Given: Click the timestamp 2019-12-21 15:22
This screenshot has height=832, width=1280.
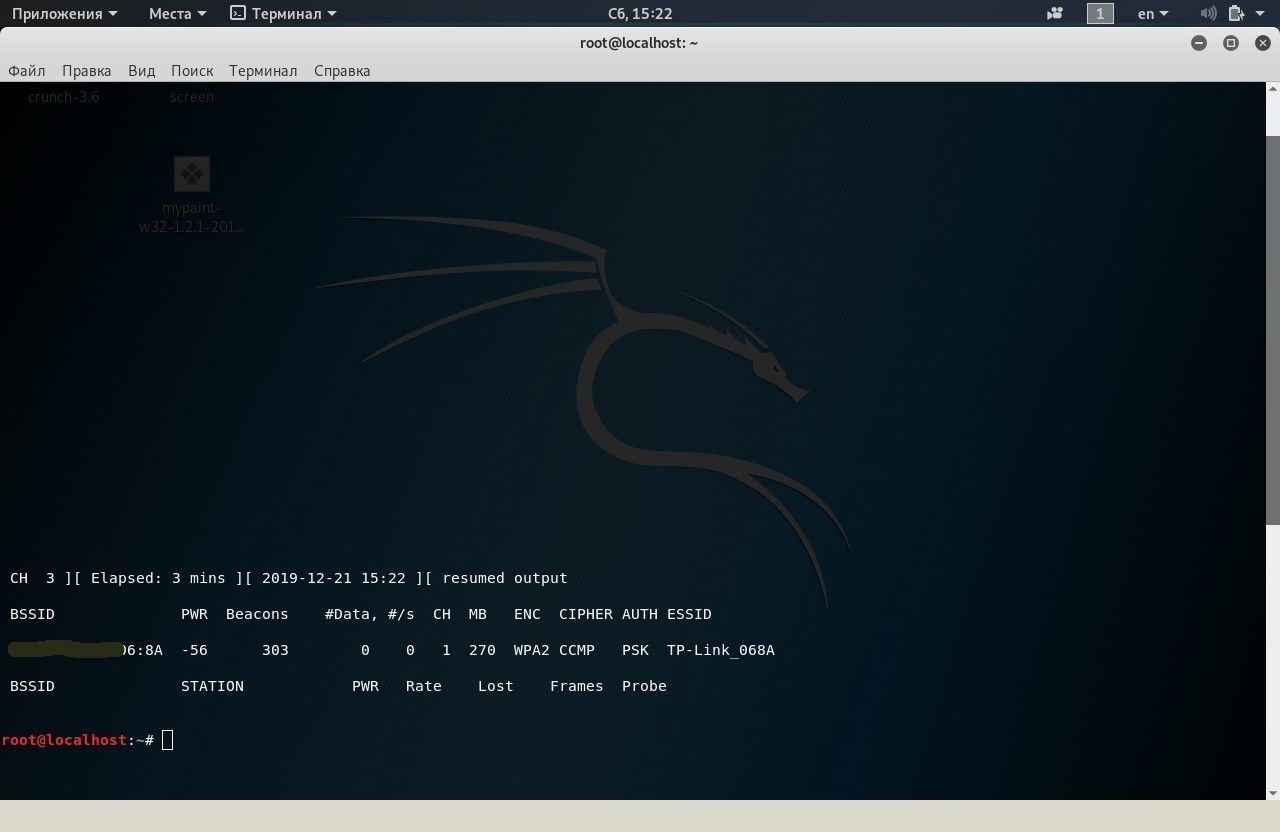Looking at the screenshot, I should coord(334,578).
